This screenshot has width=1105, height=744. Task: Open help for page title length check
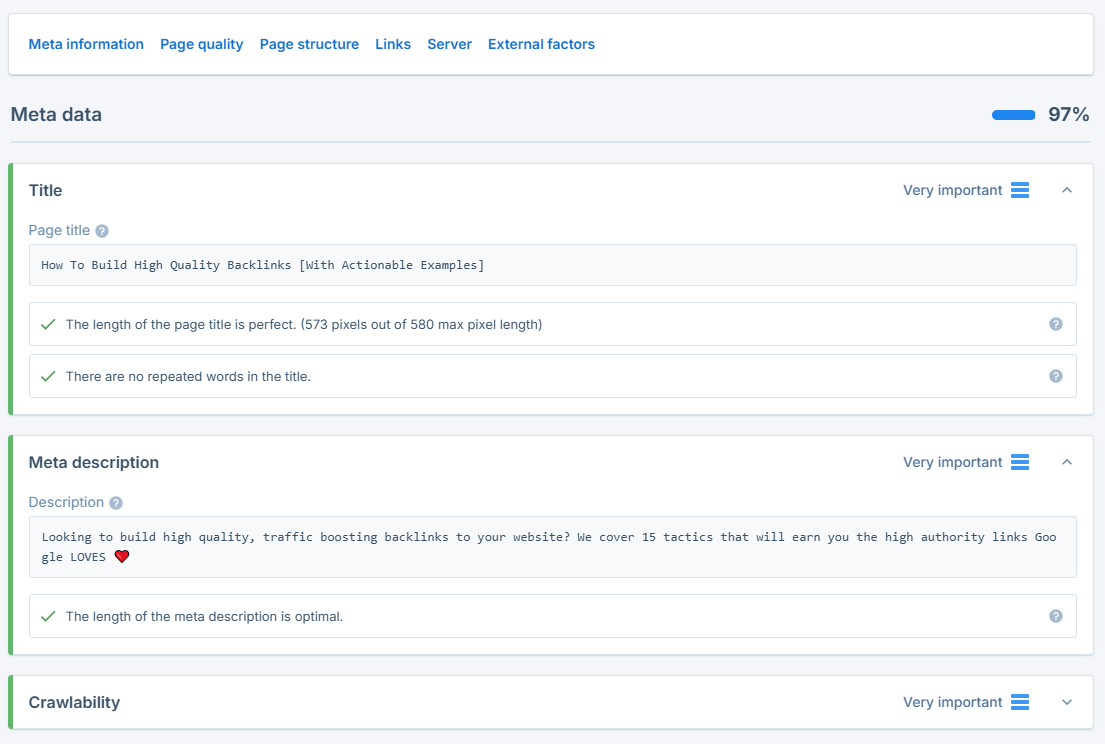[x=1055, y=324]
